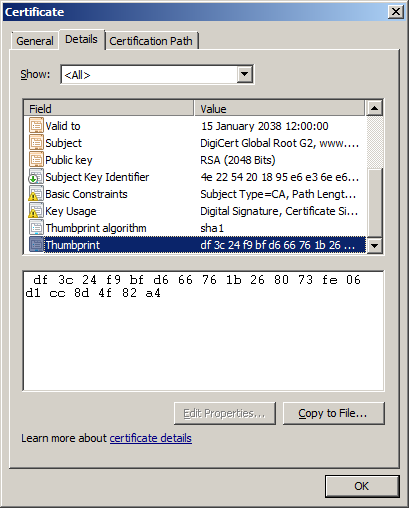Open the Show dropdown arrow
This screenshot has height=508, width=409.
click(244, 74)
